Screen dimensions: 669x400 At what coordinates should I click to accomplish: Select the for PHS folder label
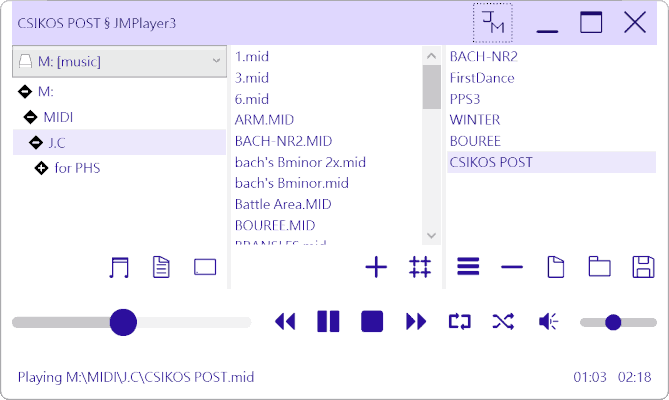[77, 168]
